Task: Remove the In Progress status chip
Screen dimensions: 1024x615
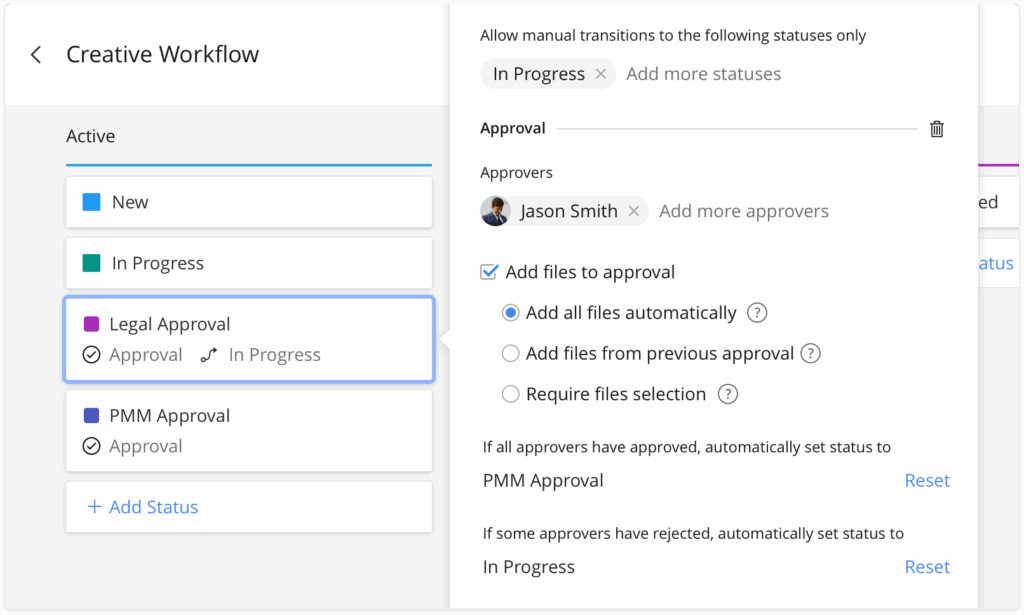Action: point(600,74)
